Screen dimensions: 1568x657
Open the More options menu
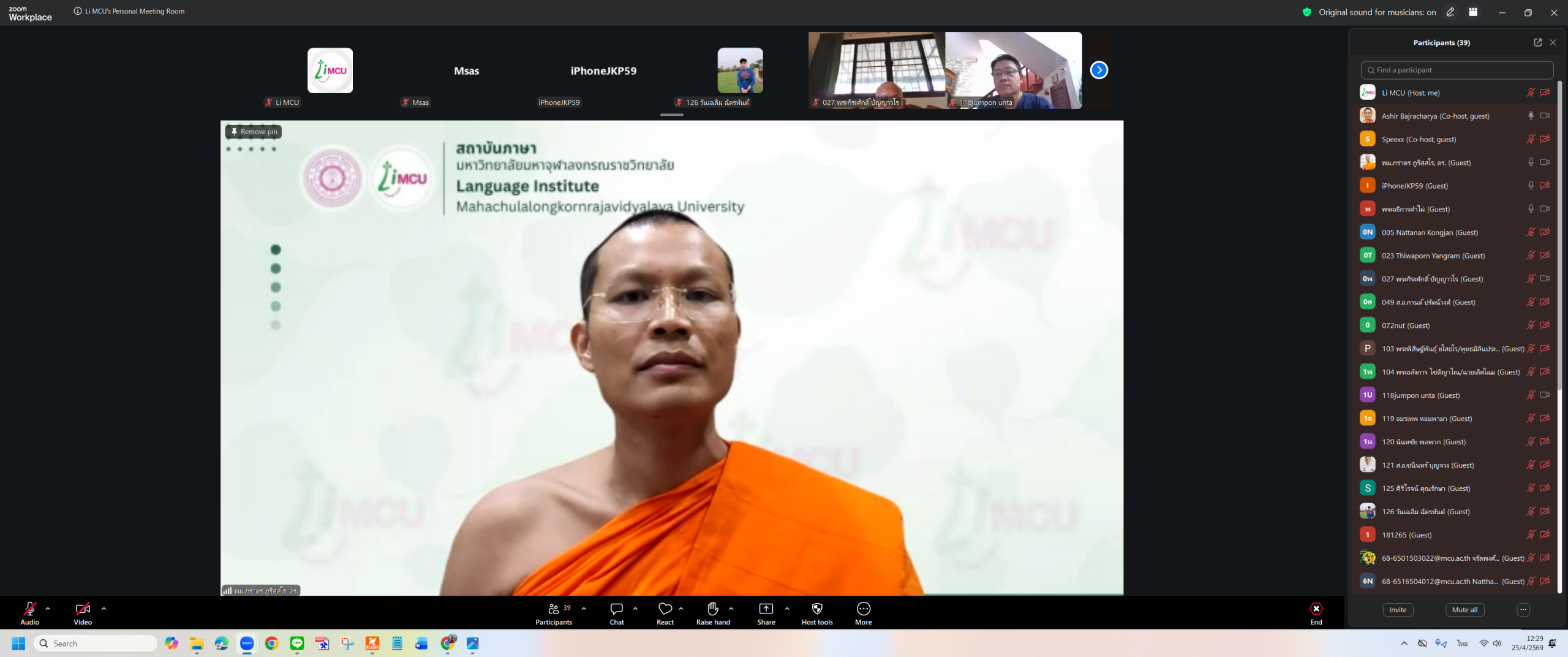863,613
